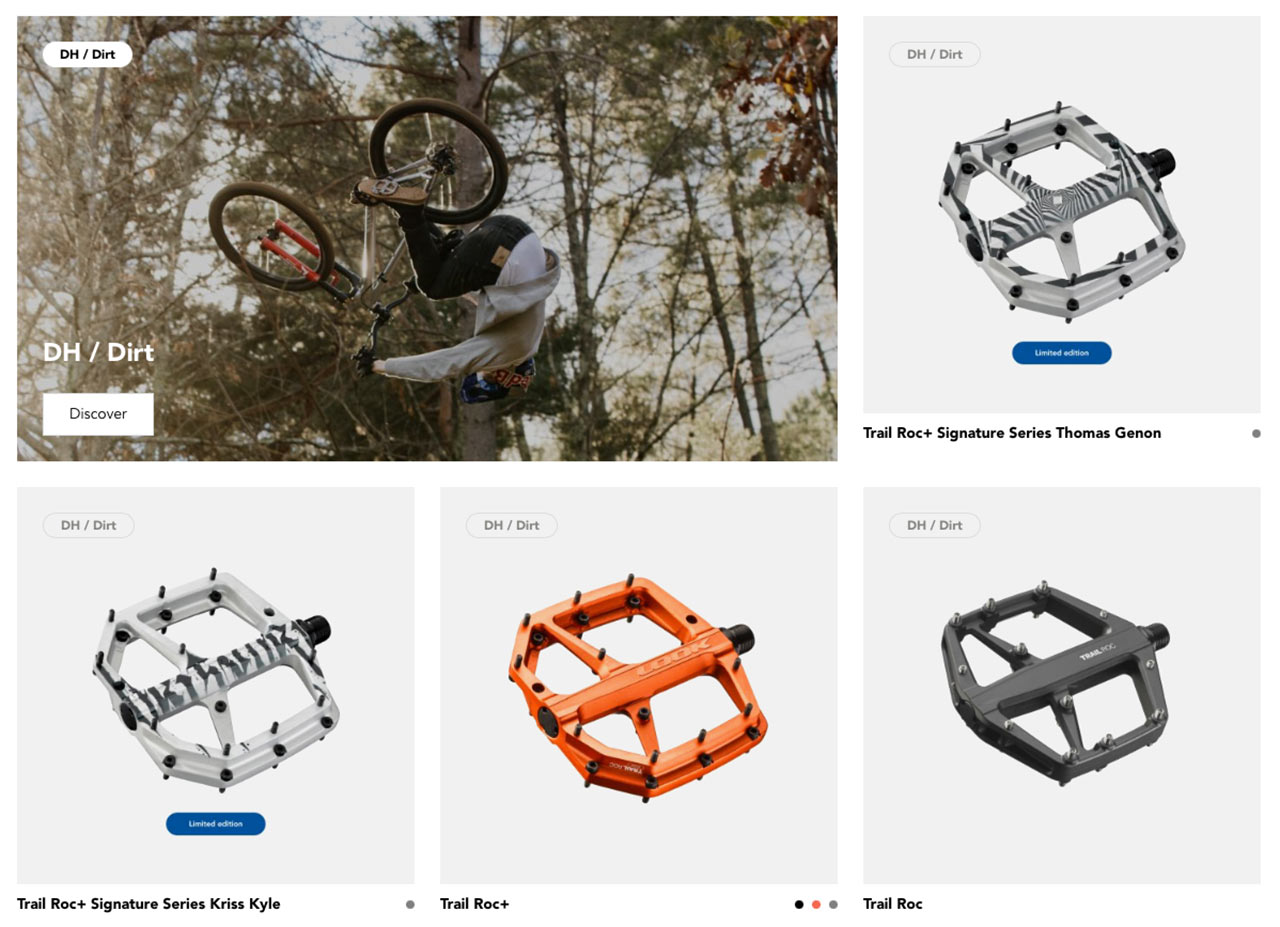Click DH / Dirt tag on orange Trail Roc+ card

511,525
